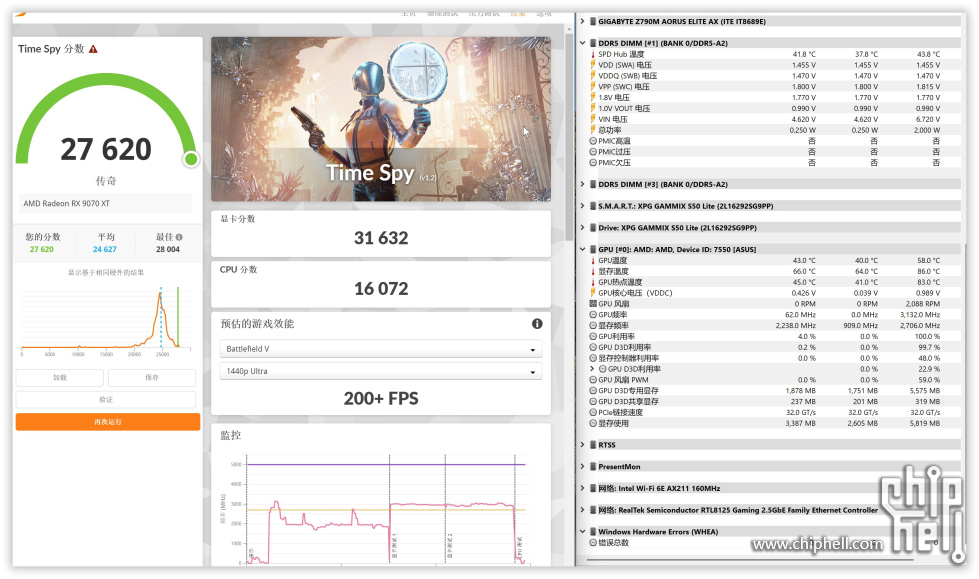Click the voltage icon for VPP (SWC) 电压
The image size is (979, 579).
click(593, 87)
